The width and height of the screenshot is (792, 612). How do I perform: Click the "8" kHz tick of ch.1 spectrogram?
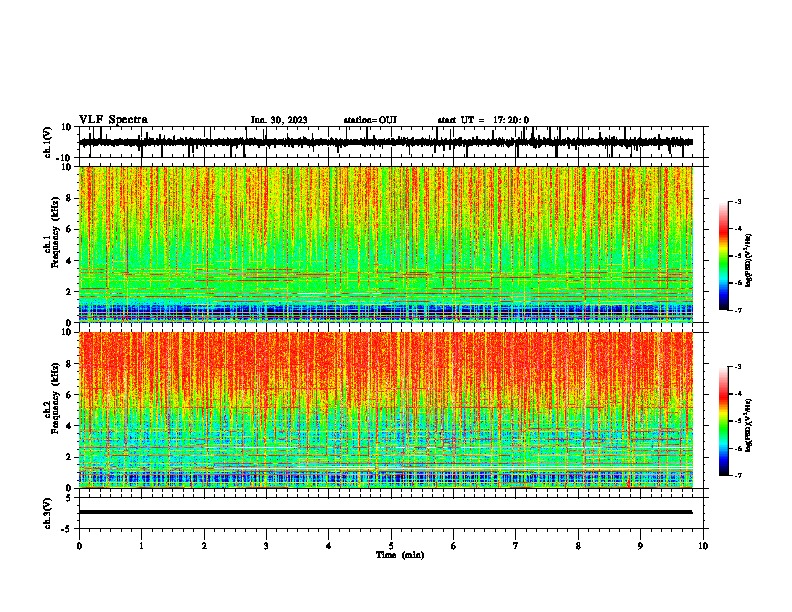tap(69, 198)
